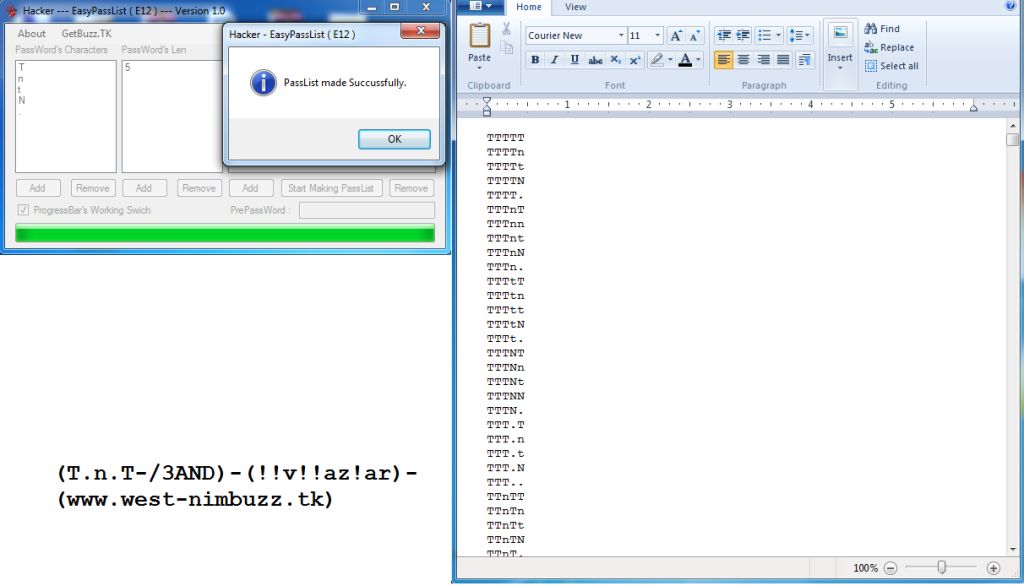Expand the Insert group arrow
This screenshot has width=1024, height=586.
[840, 68]
